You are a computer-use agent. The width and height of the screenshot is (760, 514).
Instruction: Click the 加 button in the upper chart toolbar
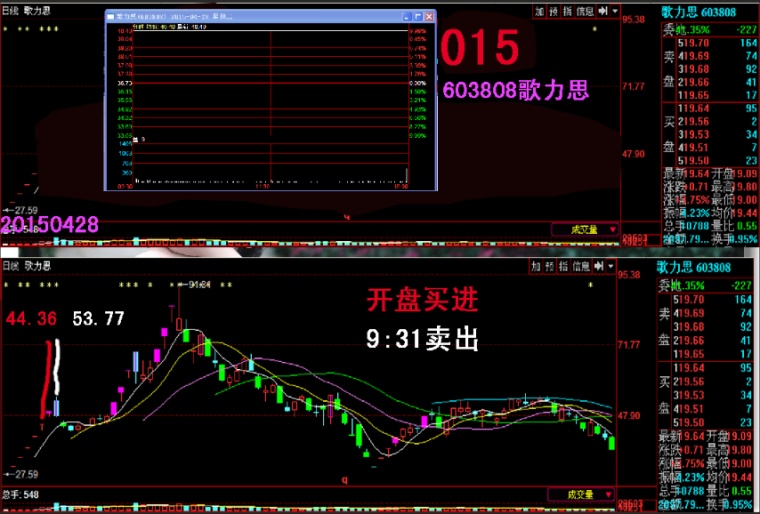point(539,11)
